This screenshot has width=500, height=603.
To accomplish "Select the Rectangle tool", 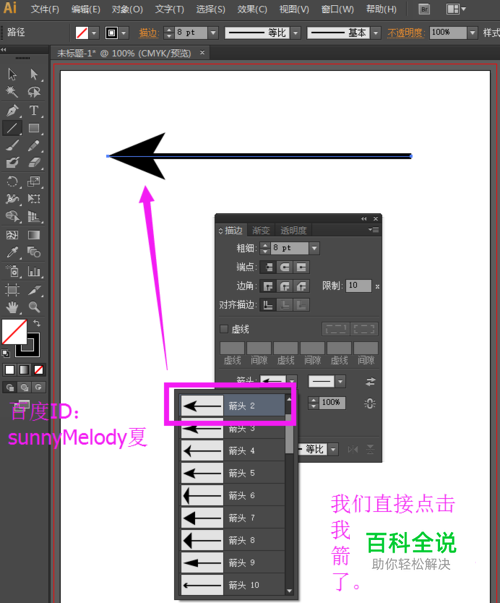I will tap(34, 128).
